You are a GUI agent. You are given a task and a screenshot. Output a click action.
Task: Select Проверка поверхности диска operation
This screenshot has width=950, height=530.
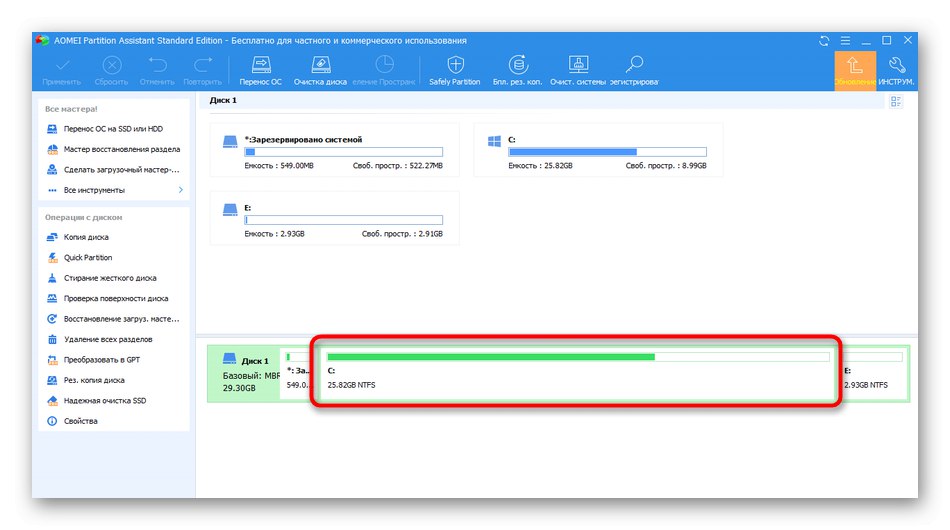click(x=108, y=298)
